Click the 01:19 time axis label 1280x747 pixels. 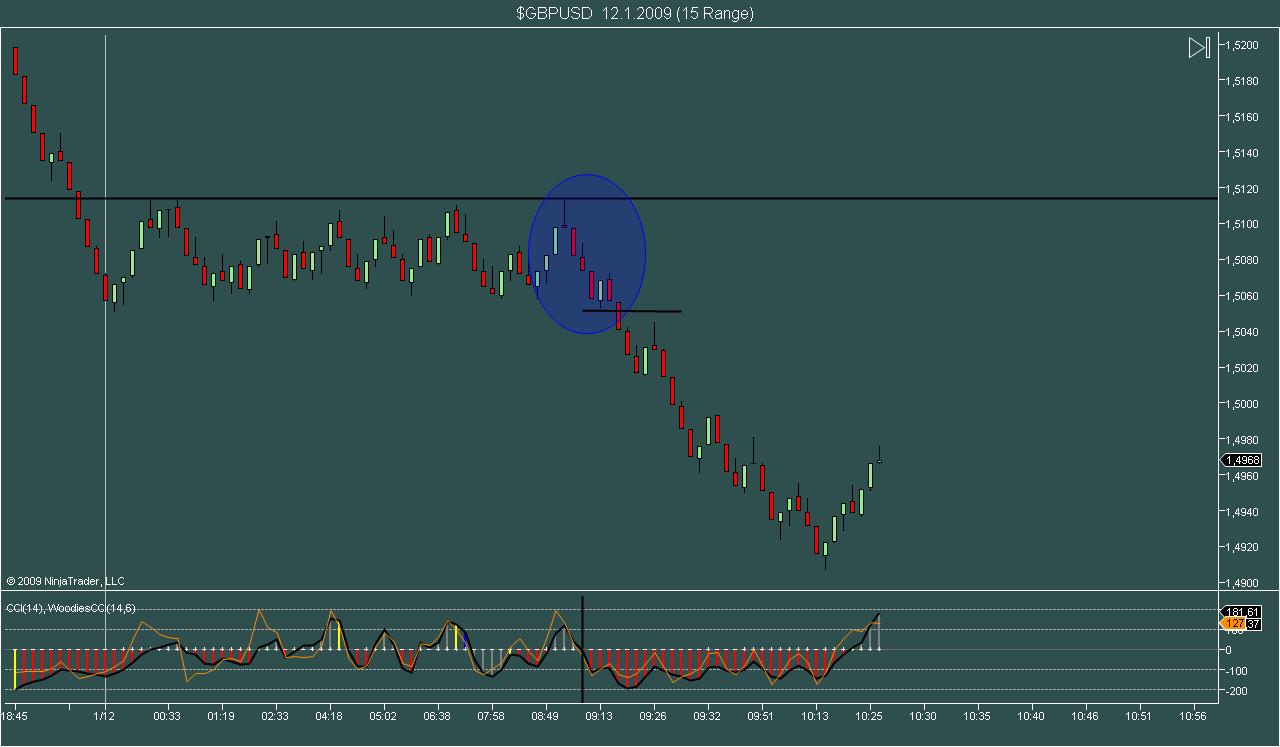221,716
